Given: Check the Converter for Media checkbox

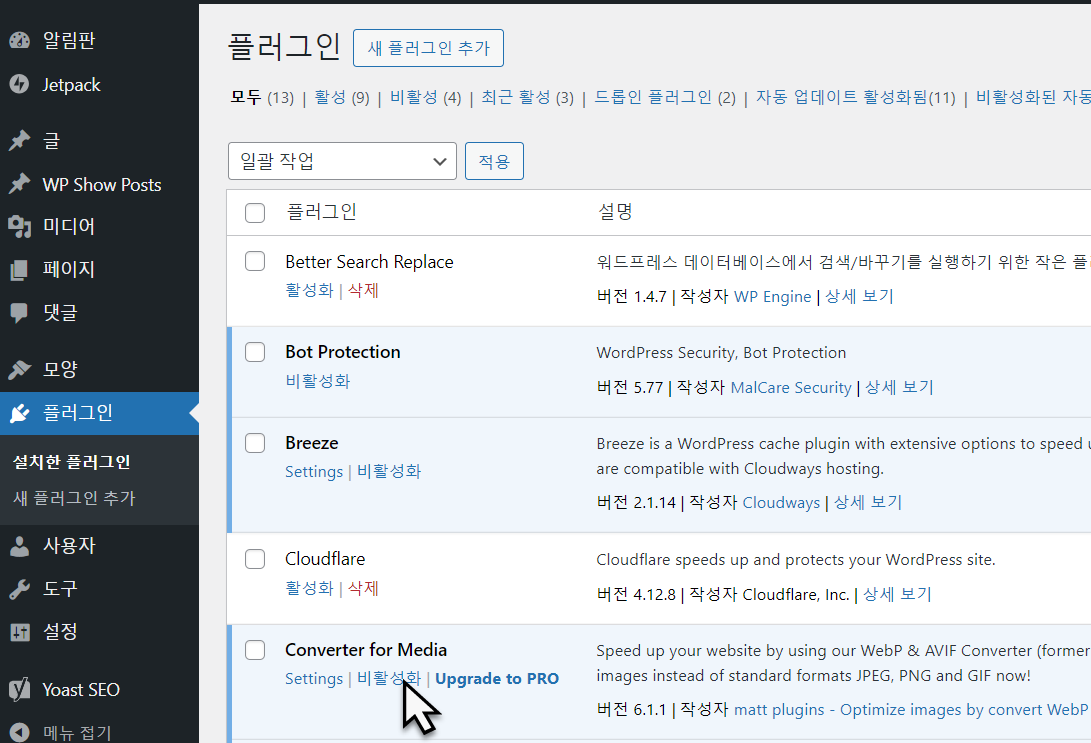Looking at the screenshot, I should (x=255, y=650).
